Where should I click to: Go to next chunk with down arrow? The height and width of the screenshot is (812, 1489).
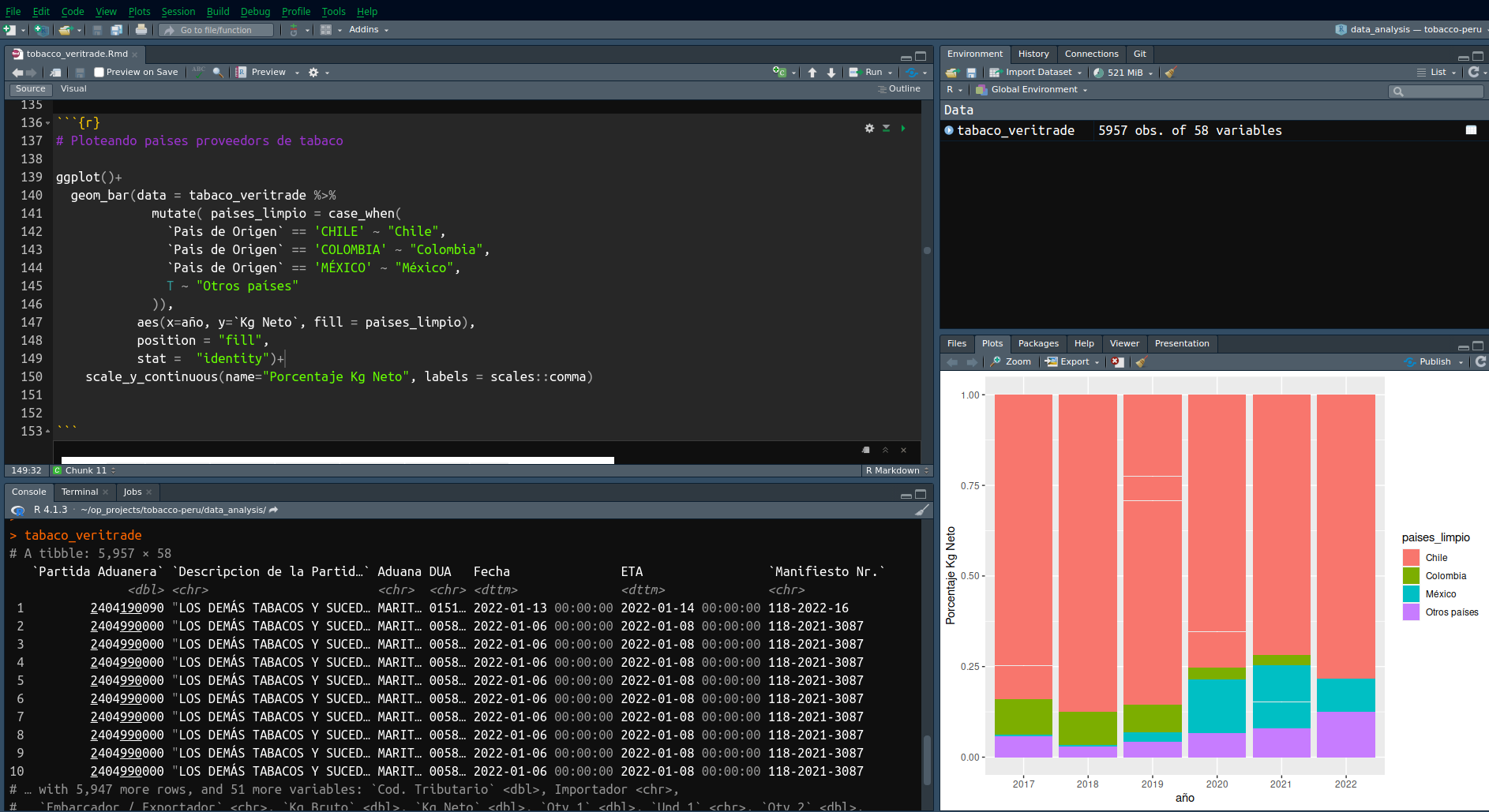click(831, 73)
